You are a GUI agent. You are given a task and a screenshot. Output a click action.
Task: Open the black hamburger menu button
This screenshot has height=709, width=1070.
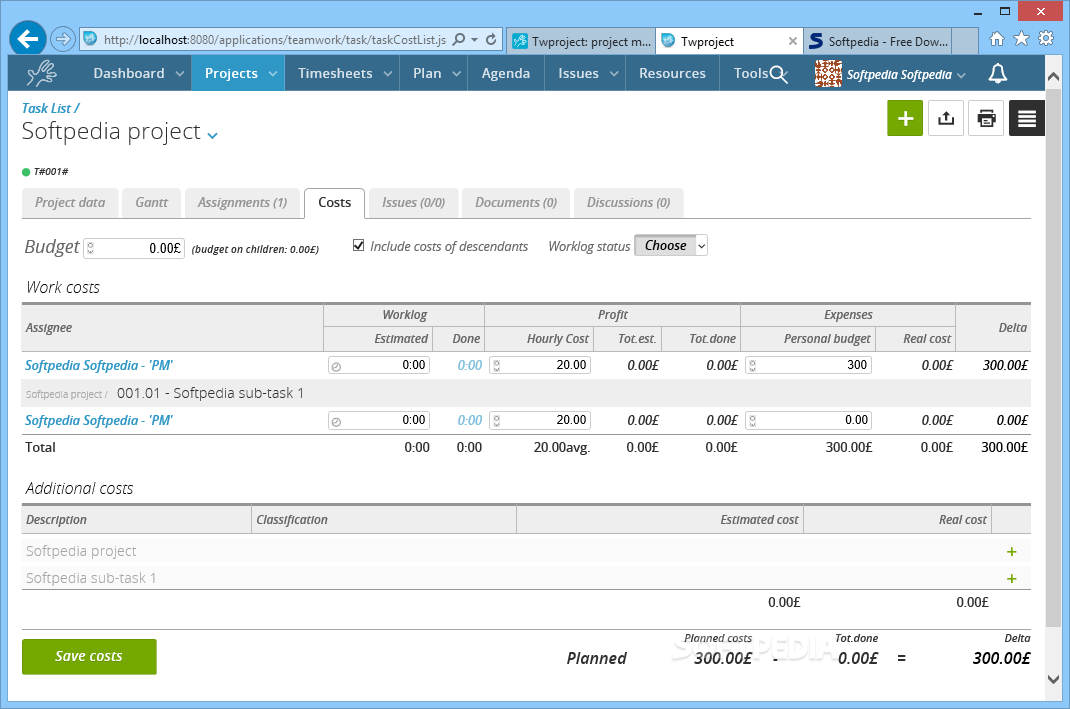point(1026,118)
